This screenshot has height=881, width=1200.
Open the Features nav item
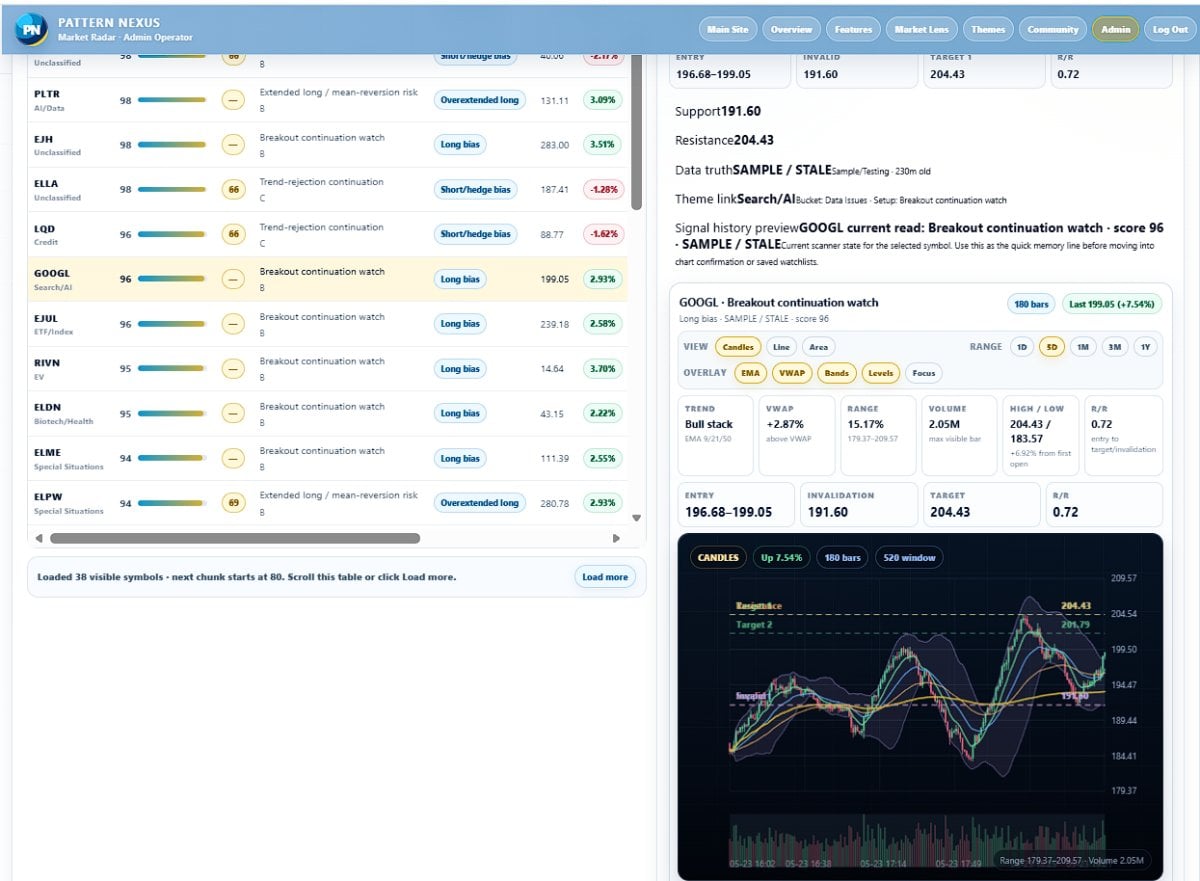pyautogui.click(x=854, y=29)
